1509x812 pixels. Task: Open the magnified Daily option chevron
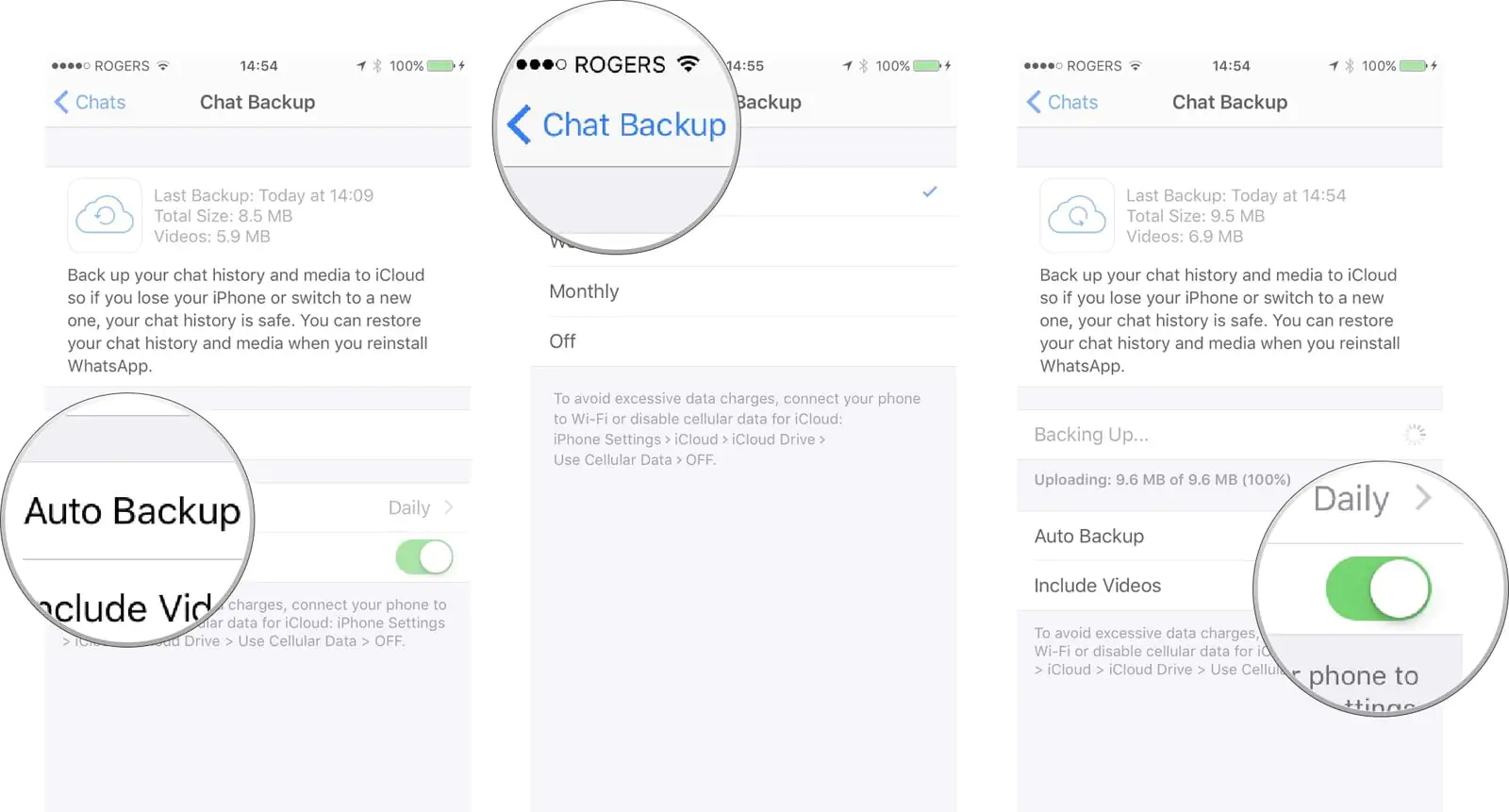tap(1423, 497)
